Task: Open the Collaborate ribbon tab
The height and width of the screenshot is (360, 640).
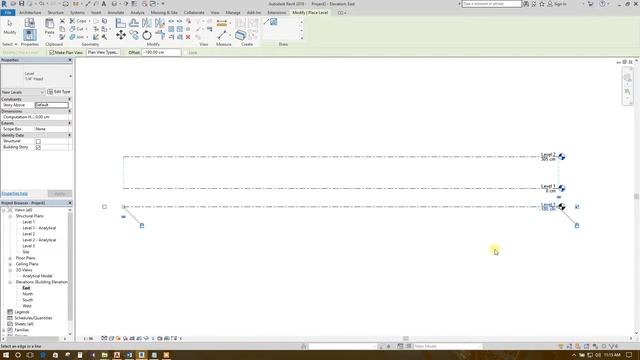Action: tap(194, 13)
